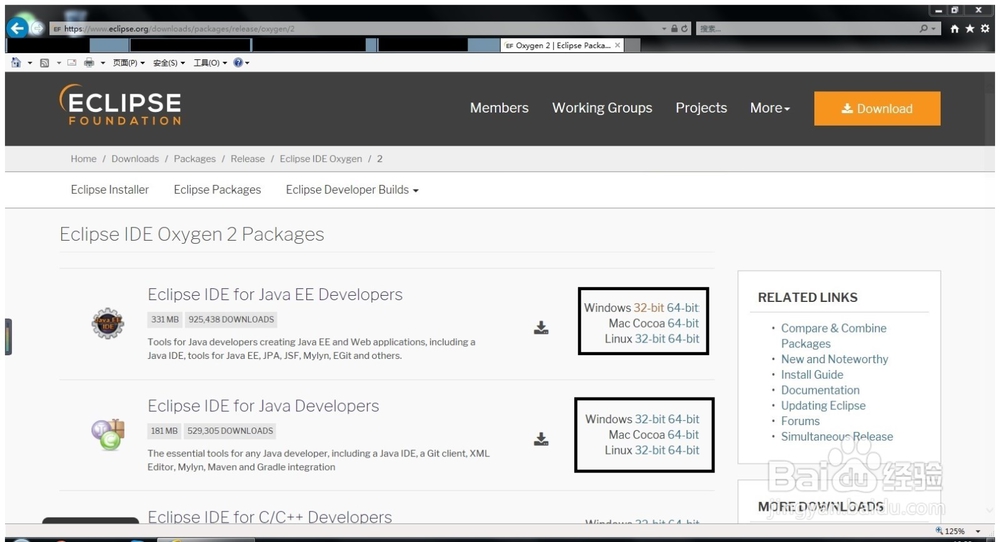Close the Oxygen 2 Eclipse Packages tab
Image resolution: width=1000 pixels, height=542 pixels.
click(617, 45)
